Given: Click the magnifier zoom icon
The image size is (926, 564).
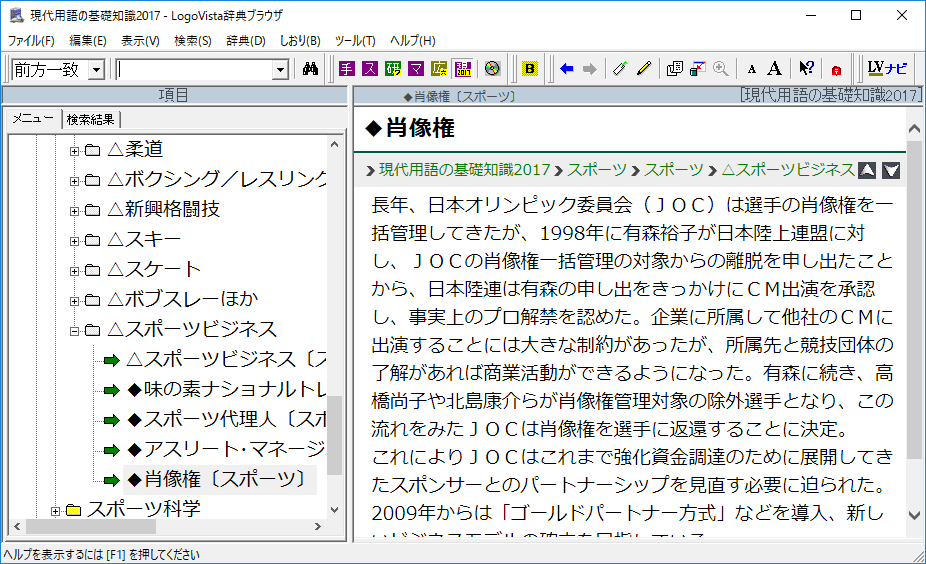Looking at the screenshot, I should (x=720, y=69).
